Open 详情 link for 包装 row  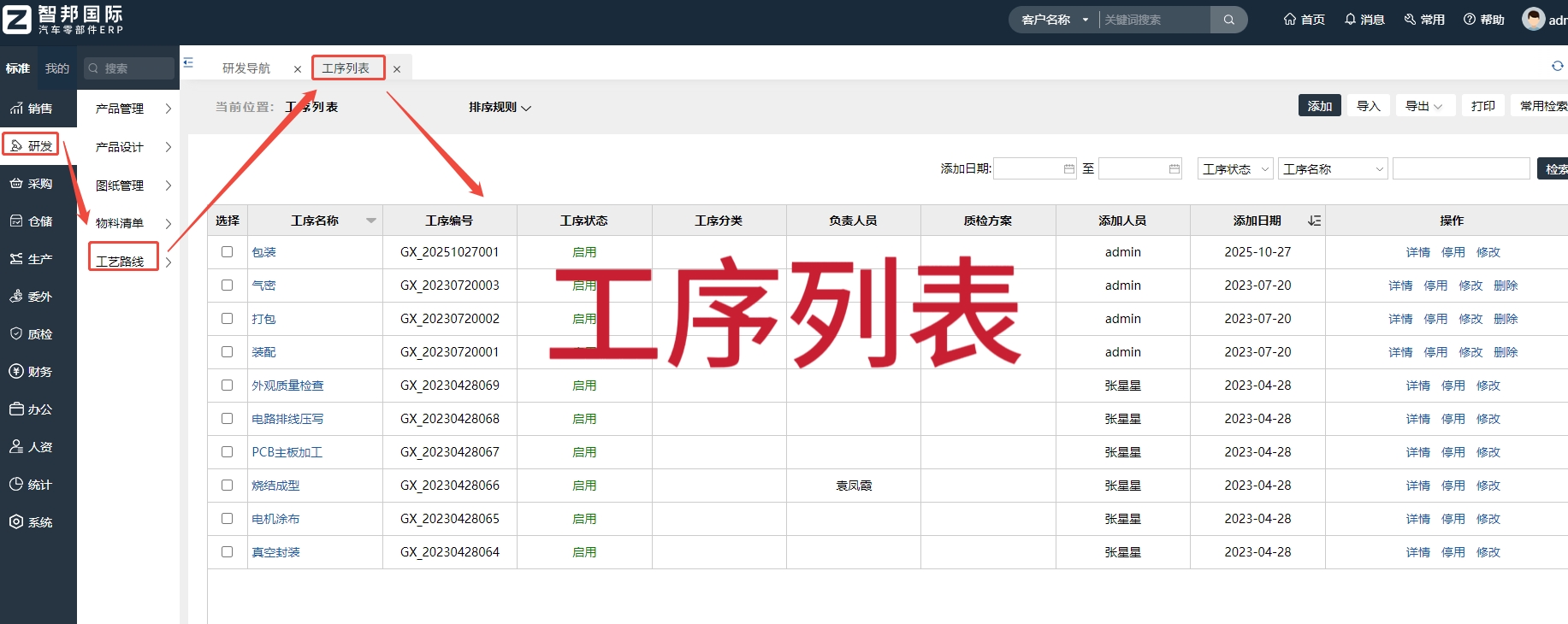pyautogui.click(x=1417, y=252)
